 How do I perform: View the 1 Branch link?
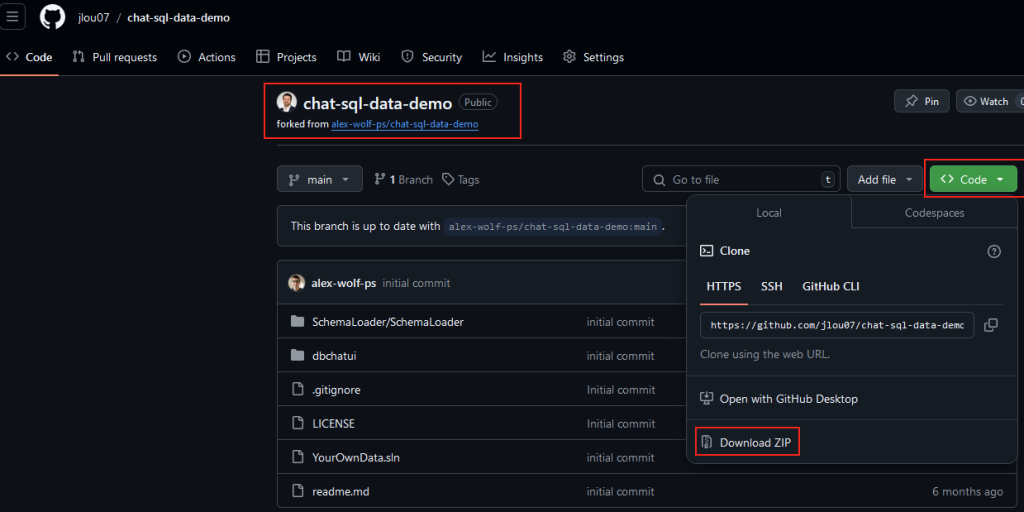point(403,180)
